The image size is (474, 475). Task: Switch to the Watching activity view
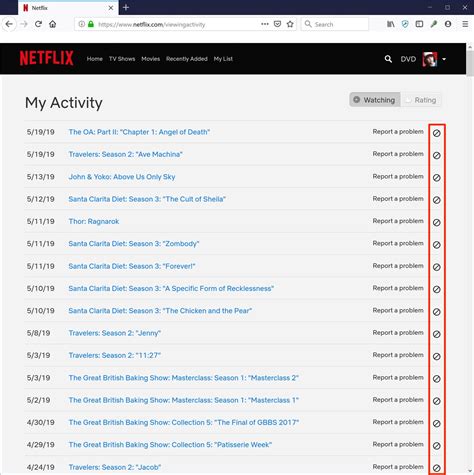click(x=375, y=100)
